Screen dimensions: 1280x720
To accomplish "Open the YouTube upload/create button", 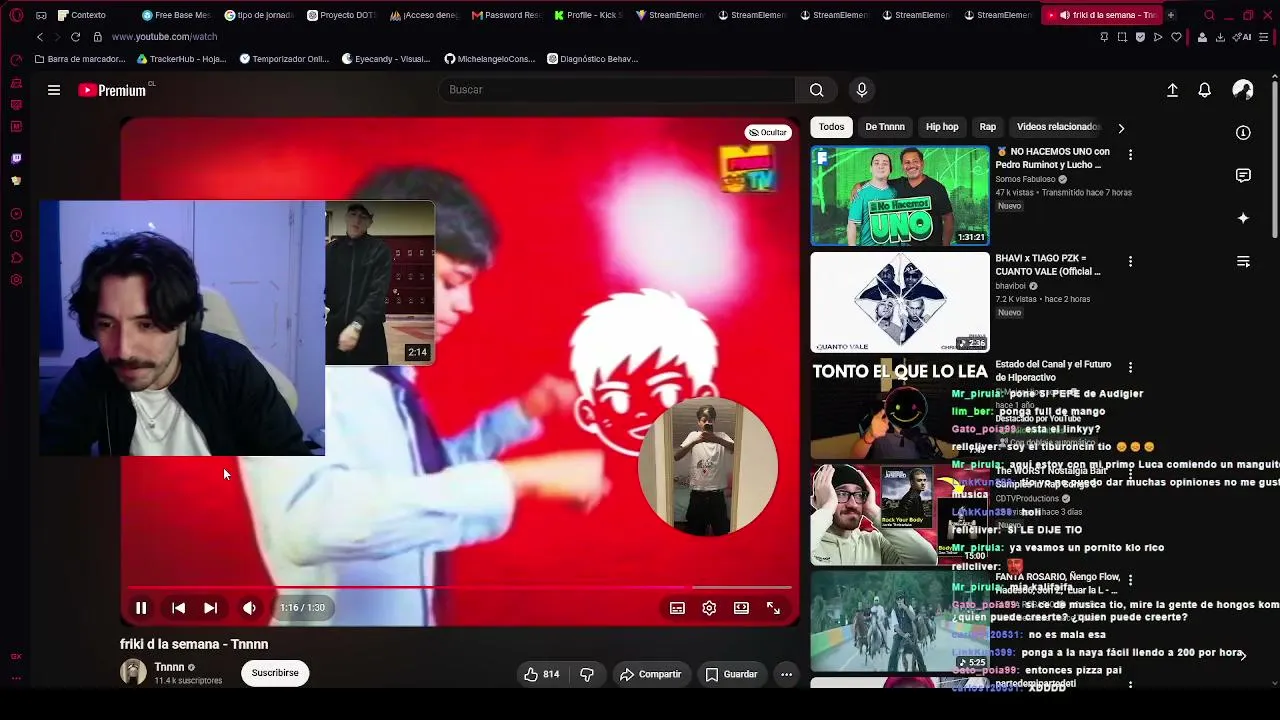I will tap(1172, 90).
